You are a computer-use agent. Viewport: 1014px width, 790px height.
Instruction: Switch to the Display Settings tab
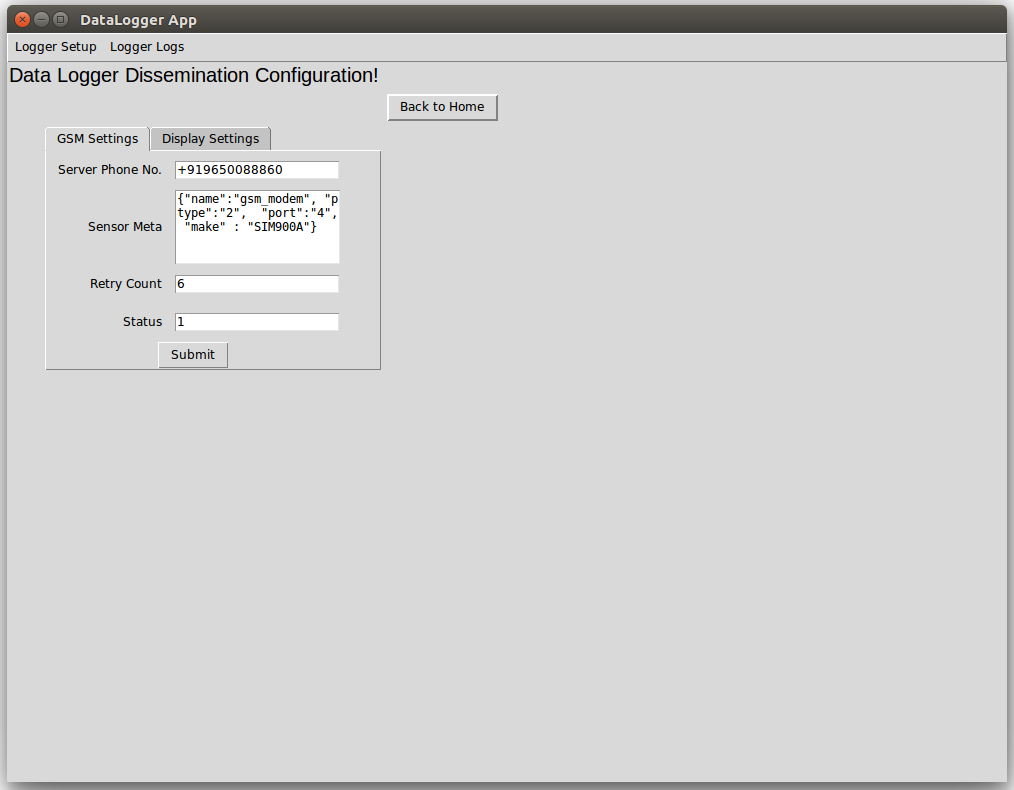click(210, 139)
